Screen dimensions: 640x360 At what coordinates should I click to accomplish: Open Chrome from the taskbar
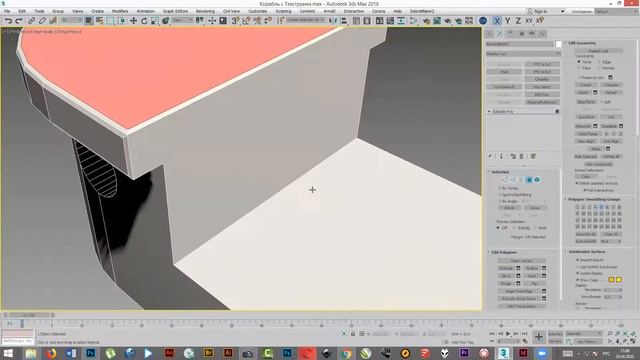tap(346, 353)
